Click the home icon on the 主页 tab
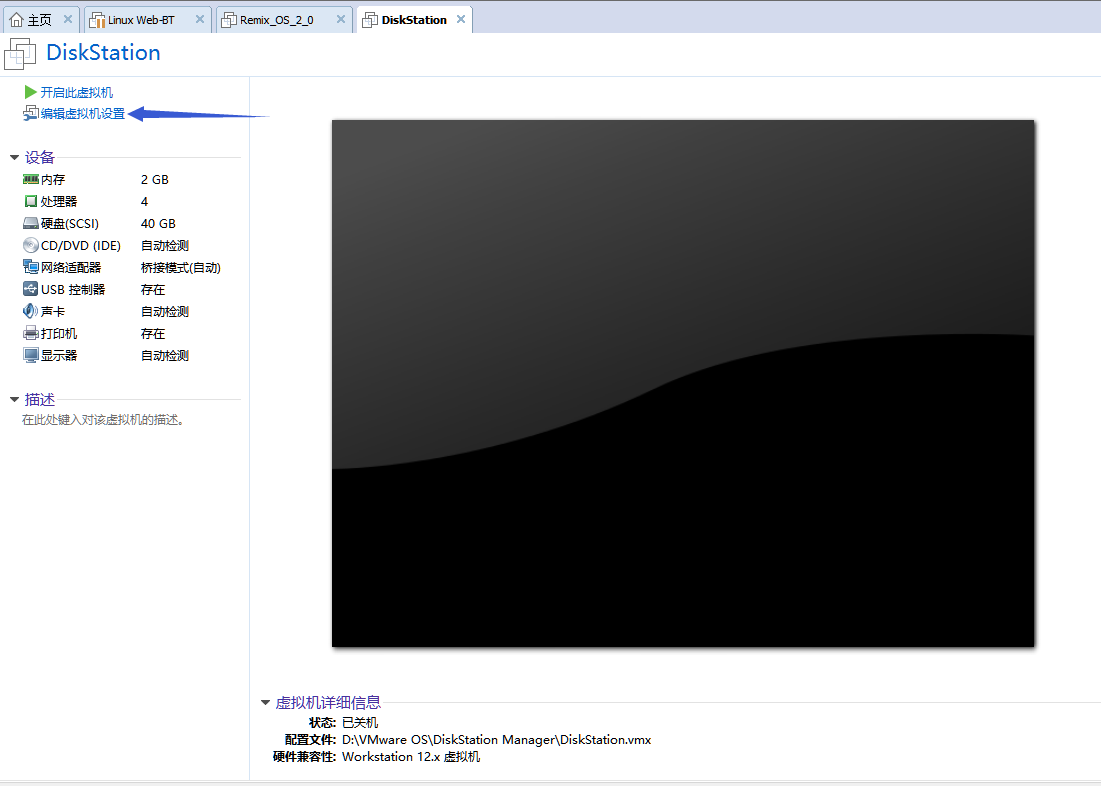1101x786 pixels. click(x=16, y=20)
